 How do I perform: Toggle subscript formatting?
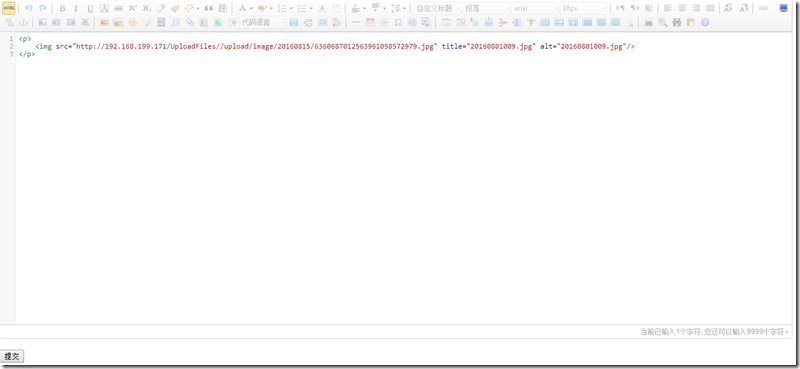146,8
